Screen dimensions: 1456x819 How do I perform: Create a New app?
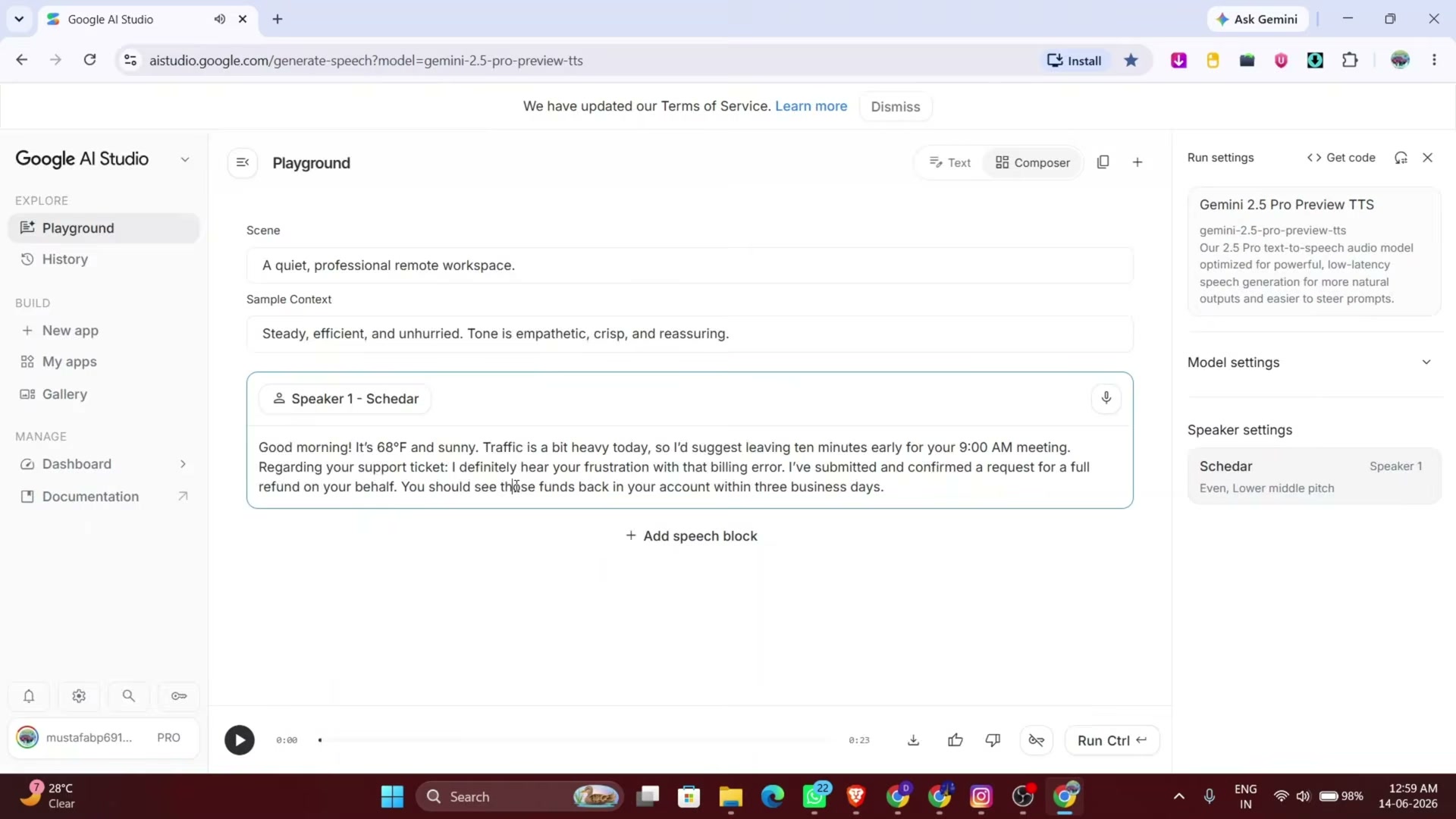coord(104,331)
